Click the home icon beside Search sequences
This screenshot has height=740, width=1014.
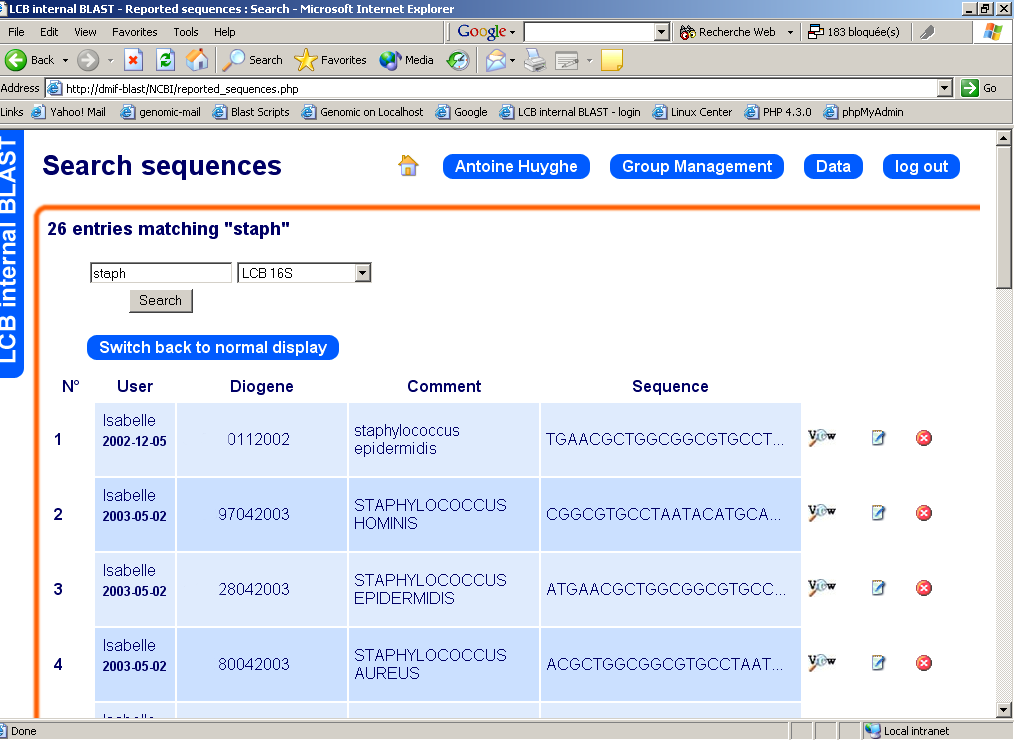[x=408, y=166]
